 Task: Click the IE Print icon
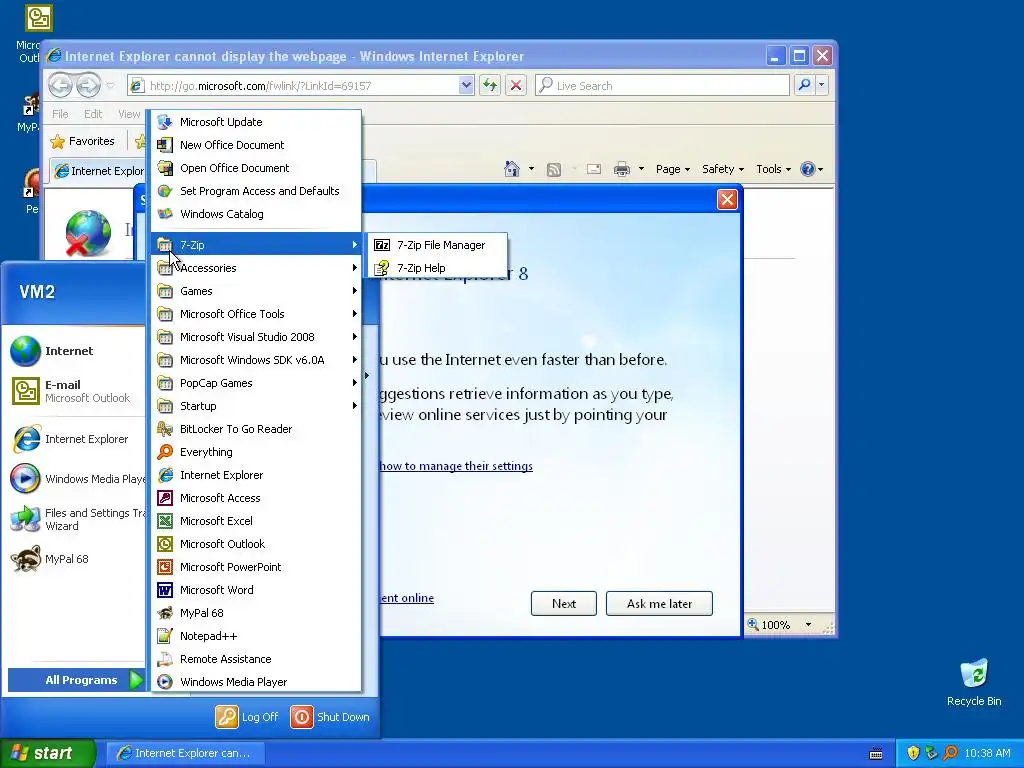(622, 169)
